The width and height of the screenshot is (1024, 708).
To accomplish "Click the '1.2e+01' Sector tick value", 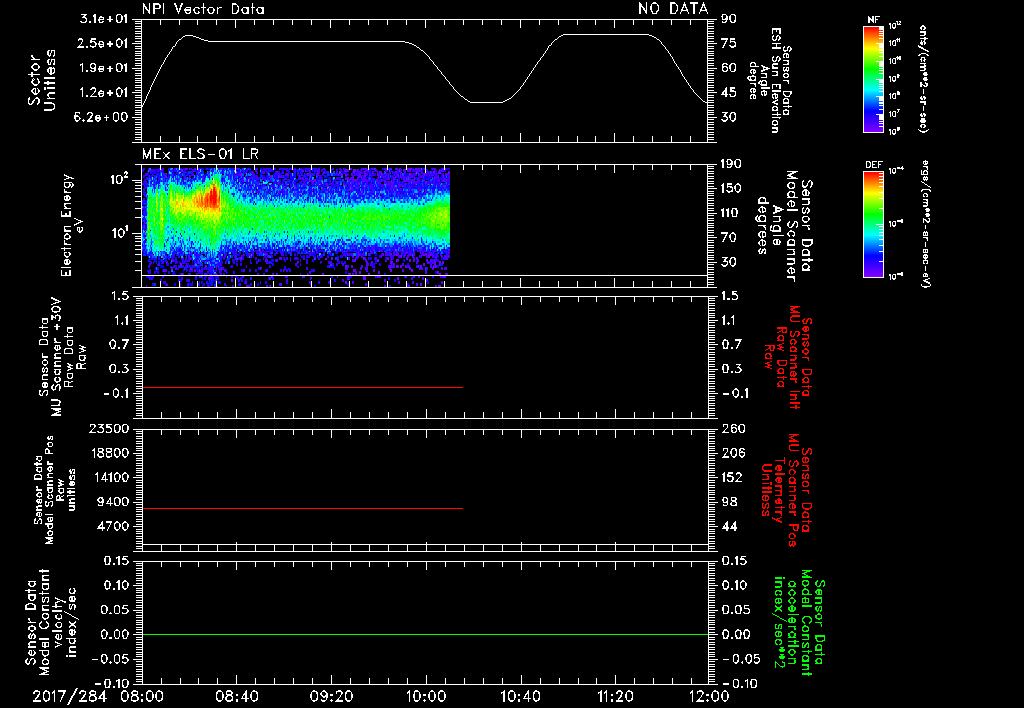I will (104, 93).
